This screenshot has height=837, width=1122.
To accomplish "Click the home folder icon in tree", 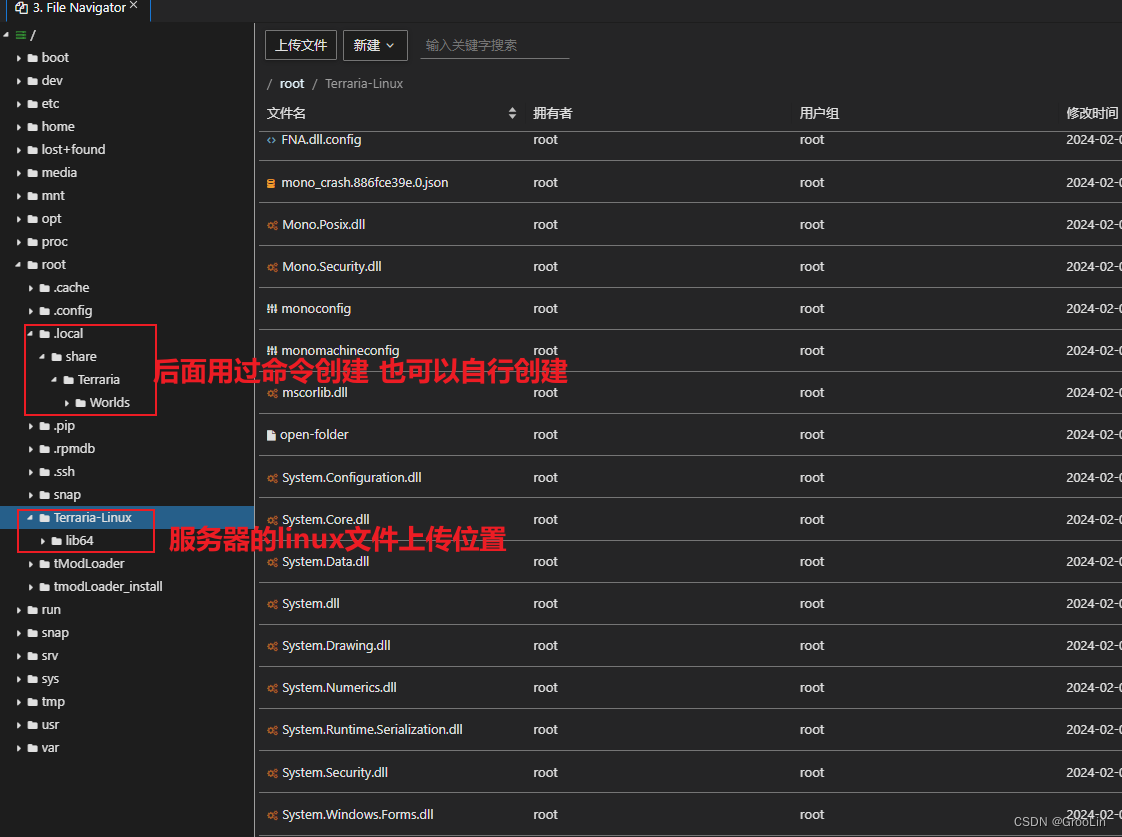I will tap(32, 127).
